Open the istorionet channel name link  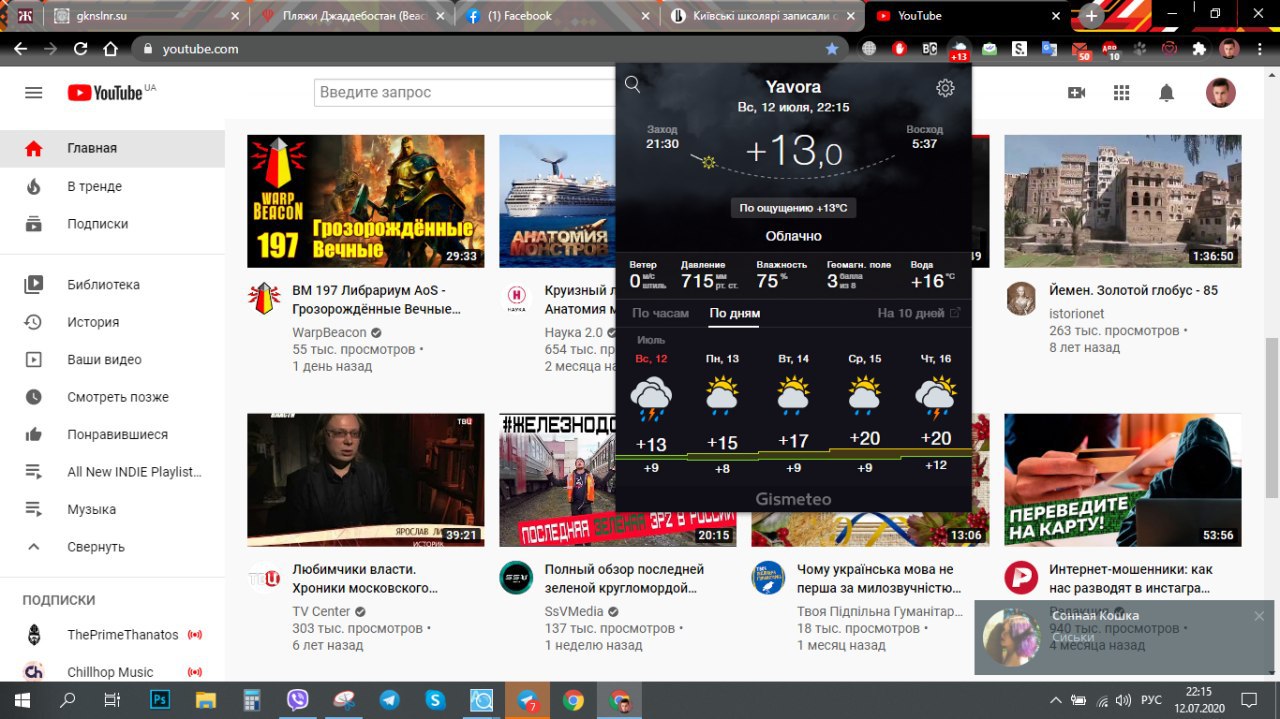(x=1078, y=313)
